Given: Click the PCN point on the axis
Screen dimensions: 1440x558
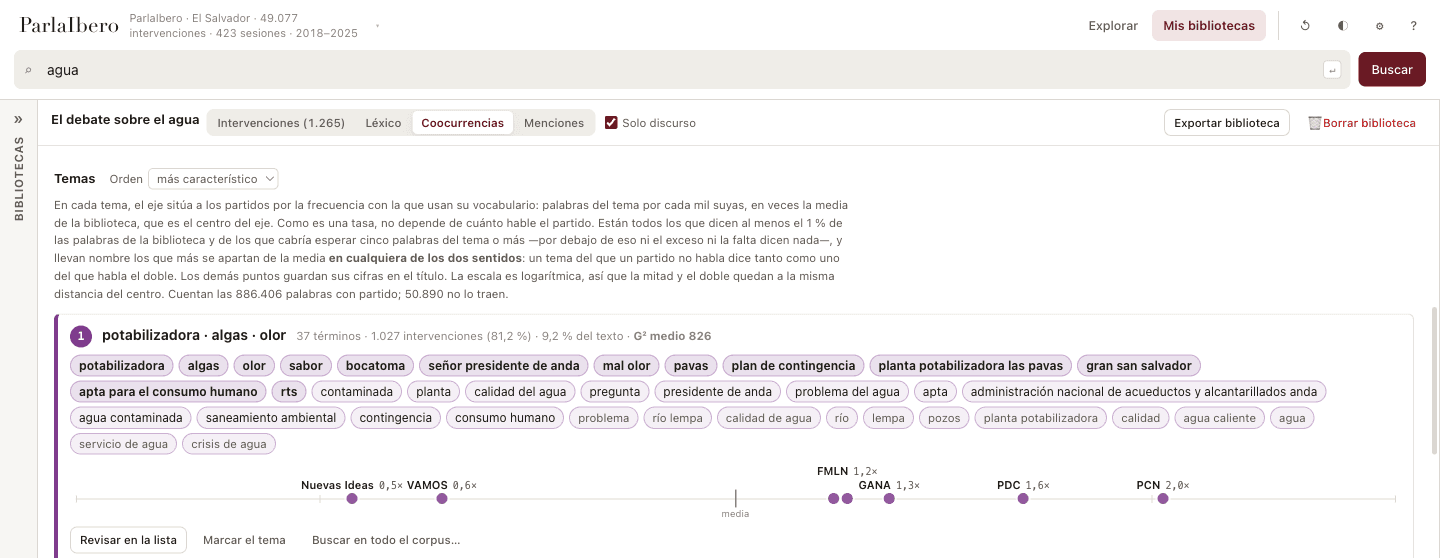Looking at the screenshot, I should (x=1163, y=499).
